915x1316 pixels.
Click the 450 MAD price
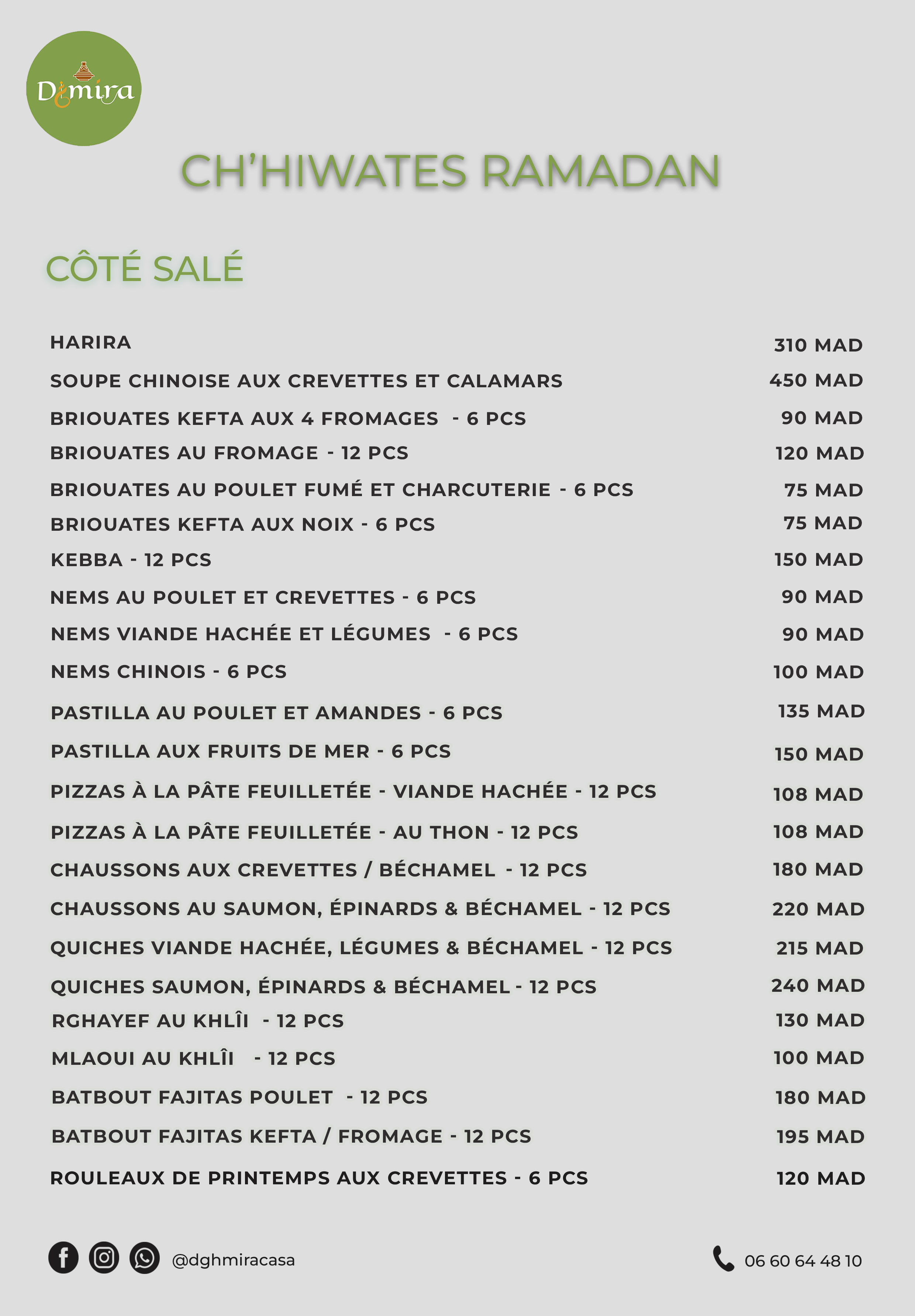816,380
